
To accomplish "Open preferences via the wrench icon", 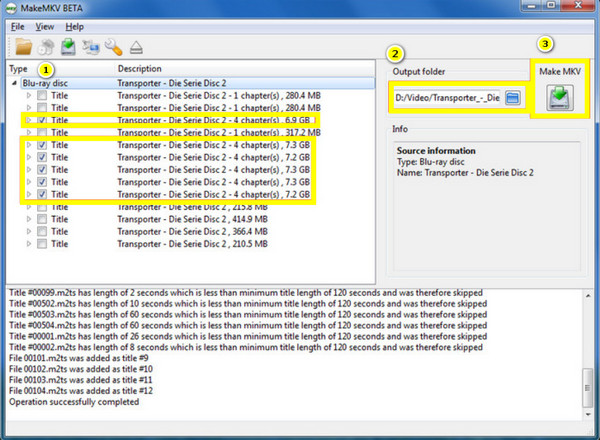I will [x=114, y=47].
